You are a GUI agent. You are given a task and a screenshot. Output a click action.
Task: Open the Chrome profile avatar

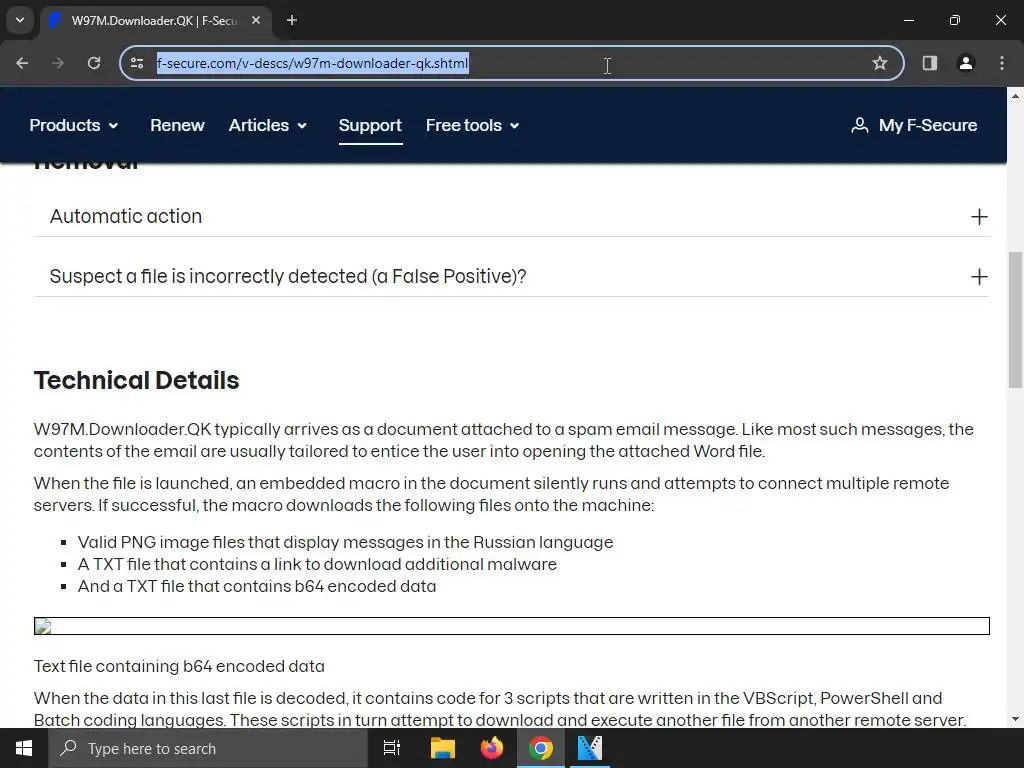[965, 63]
